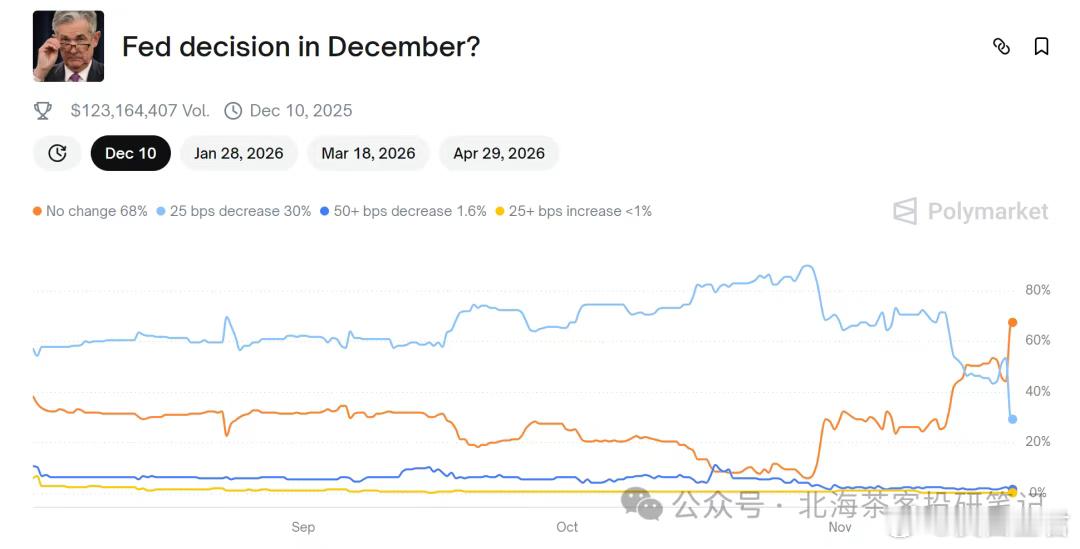Click the WeChat icon in the watermark
The width and height of the screenshot is (1080, 549).
coord(642,503)
